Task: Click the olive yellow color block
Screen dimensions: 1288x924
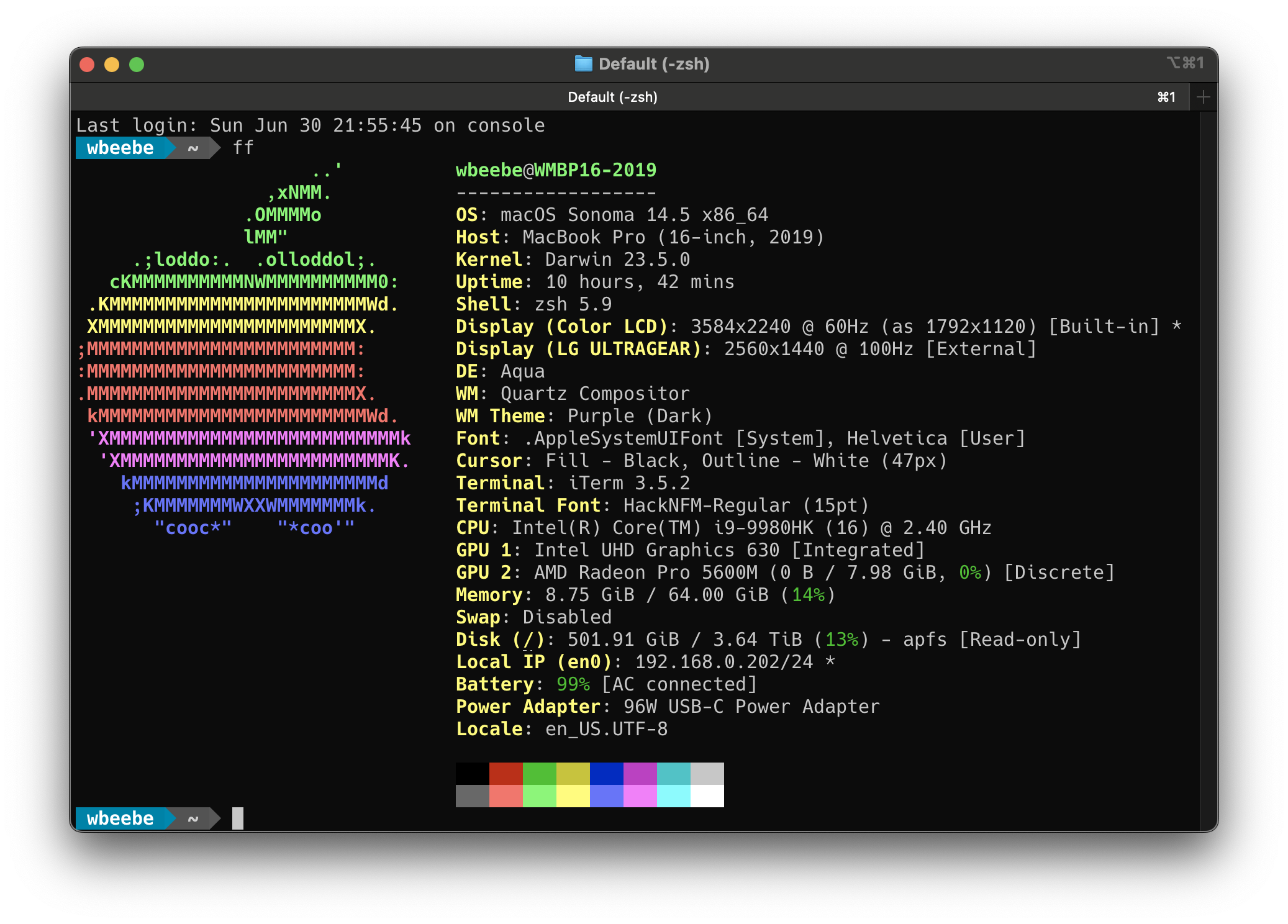Action: tap(573, 774)
